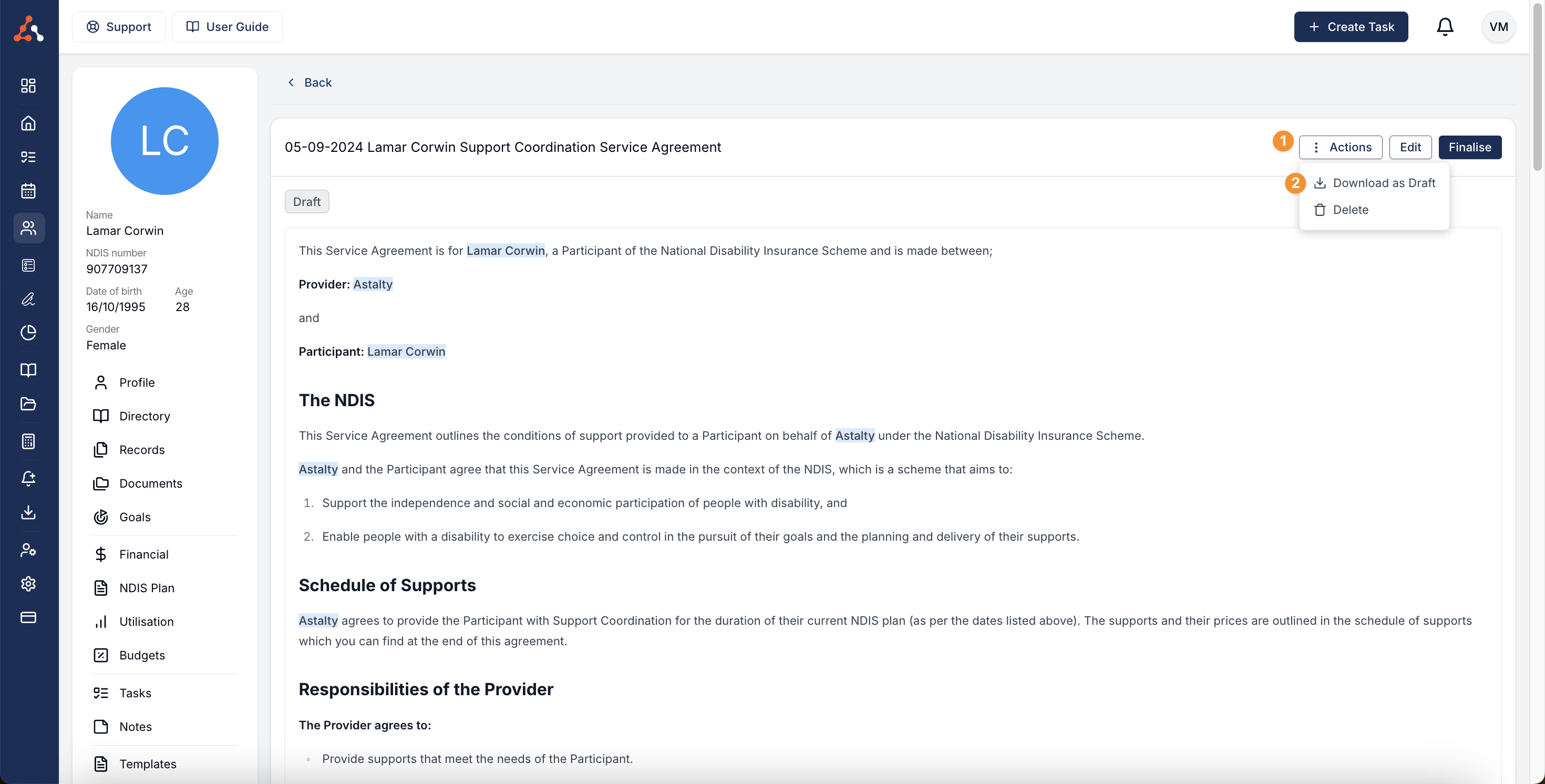Open the dashboard grid icon
The height and width of the screenshot is (784, 1545).
28,85
